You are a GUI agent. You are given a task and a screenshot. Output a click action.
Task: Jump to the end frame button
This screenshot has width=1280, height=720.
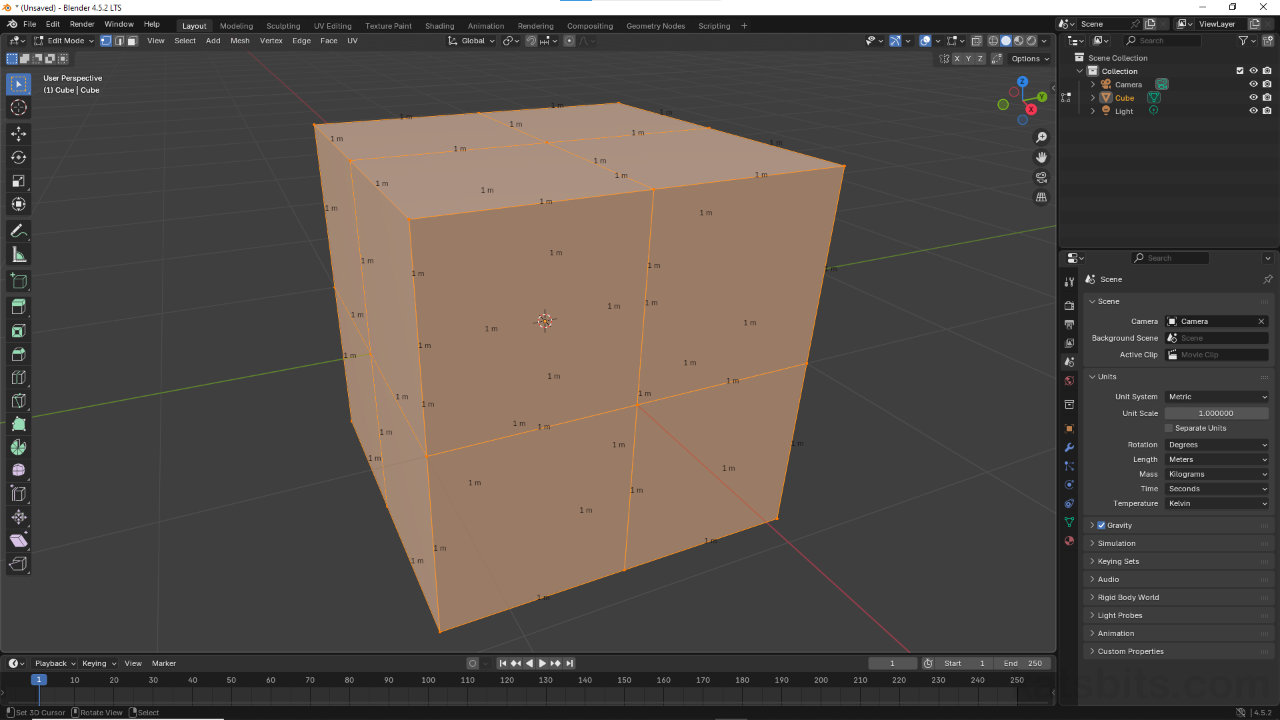point(569,663)
